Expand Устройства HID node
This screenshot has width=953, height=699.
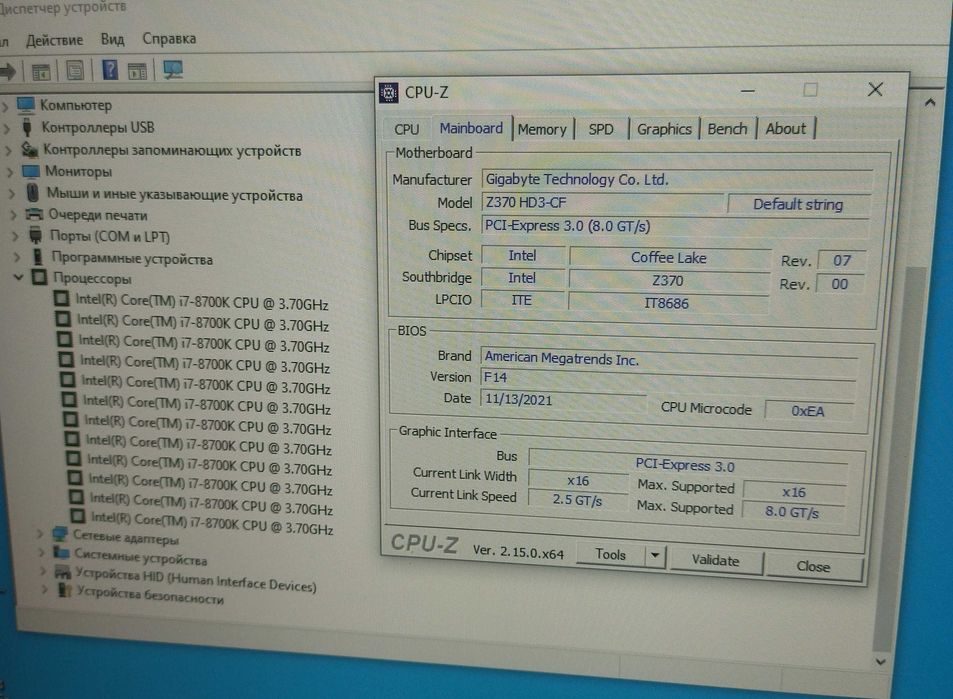coord(43,571)
